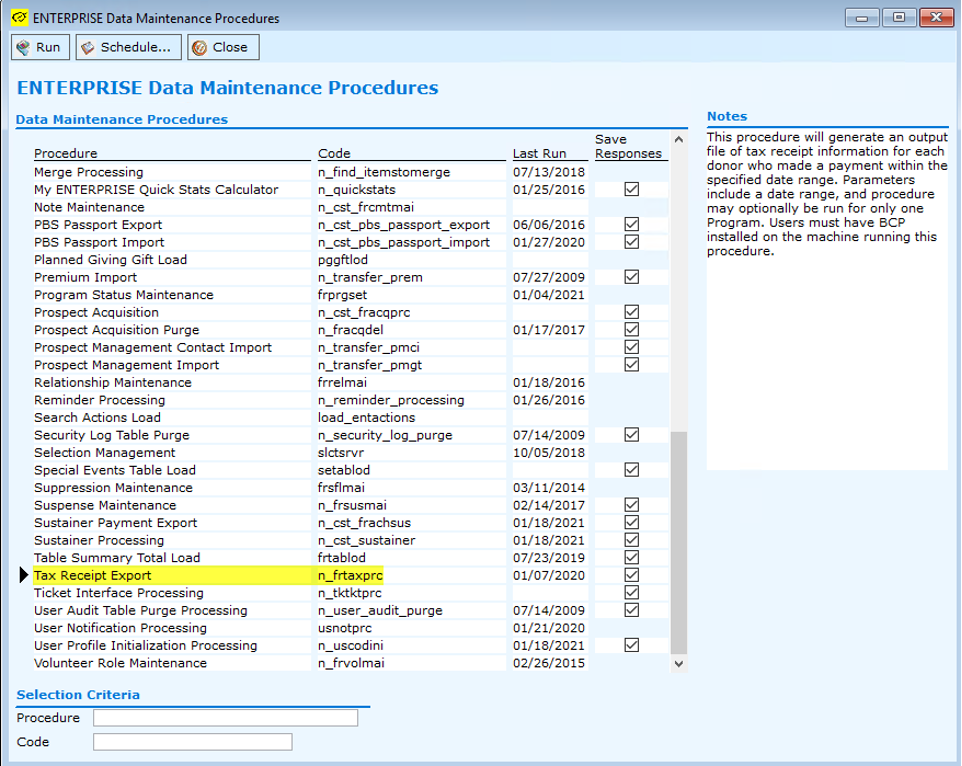The image size is (962, 766).
Task: Click the Close toolbar button
Action: coord(223,47)
